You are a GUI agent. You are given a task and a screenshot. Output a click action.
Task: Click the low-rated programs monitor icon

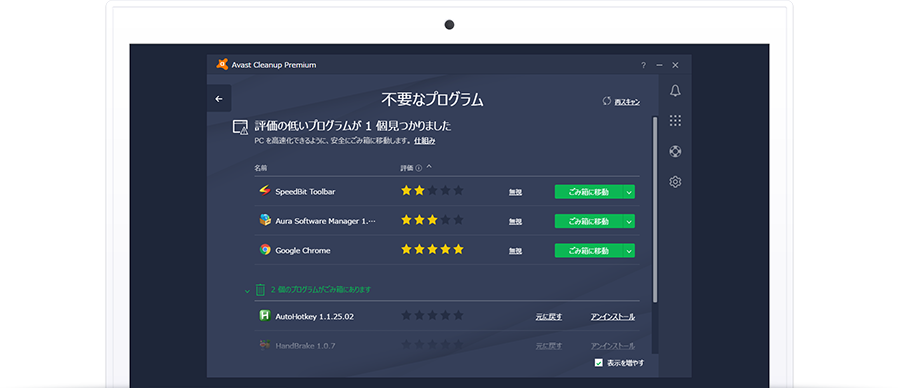click(x=240, y=127)
